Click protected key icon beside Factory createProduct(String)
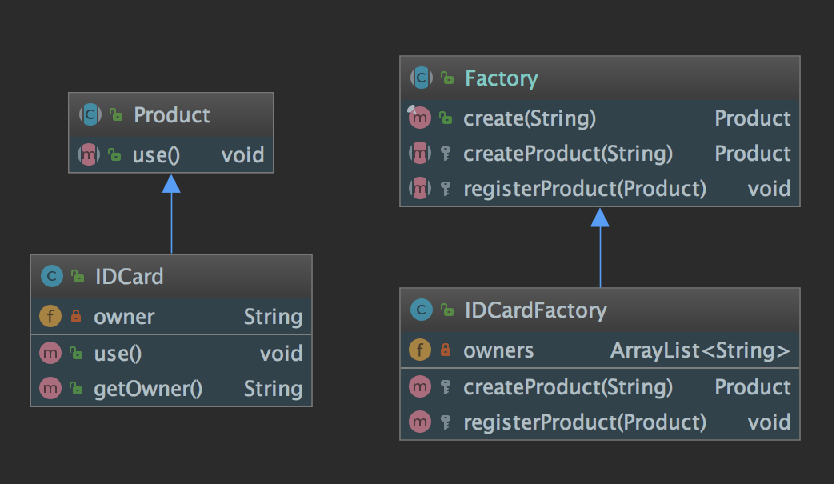834x484 pixels. pos(446,154)
